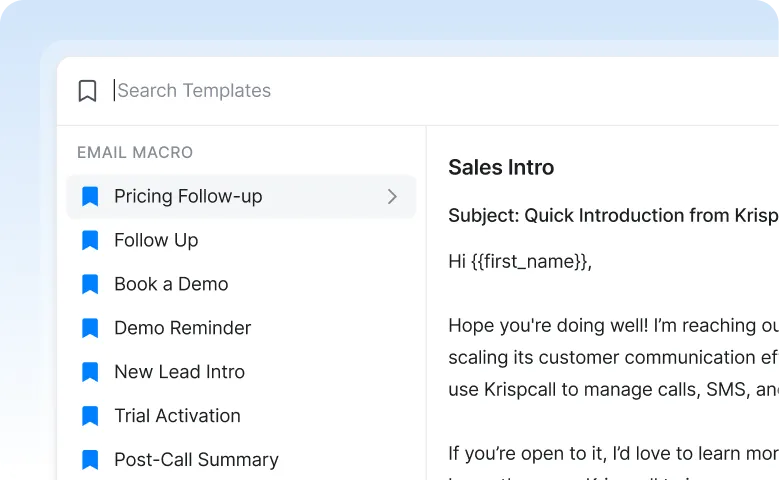This screenshot has width=779, height=480.
Task: Expand the Pricing Follow-up chevron arrow
Action: pos(392,197)
